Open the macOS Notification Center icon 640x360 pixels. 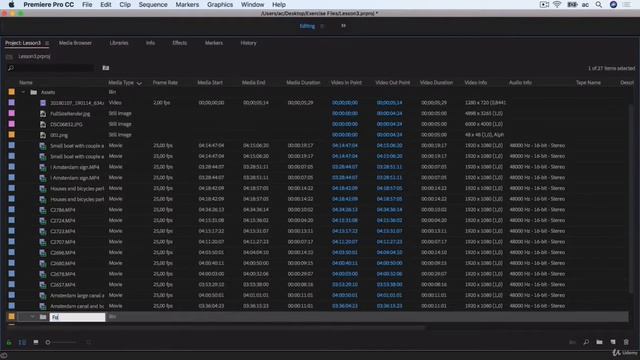point(627,4)
